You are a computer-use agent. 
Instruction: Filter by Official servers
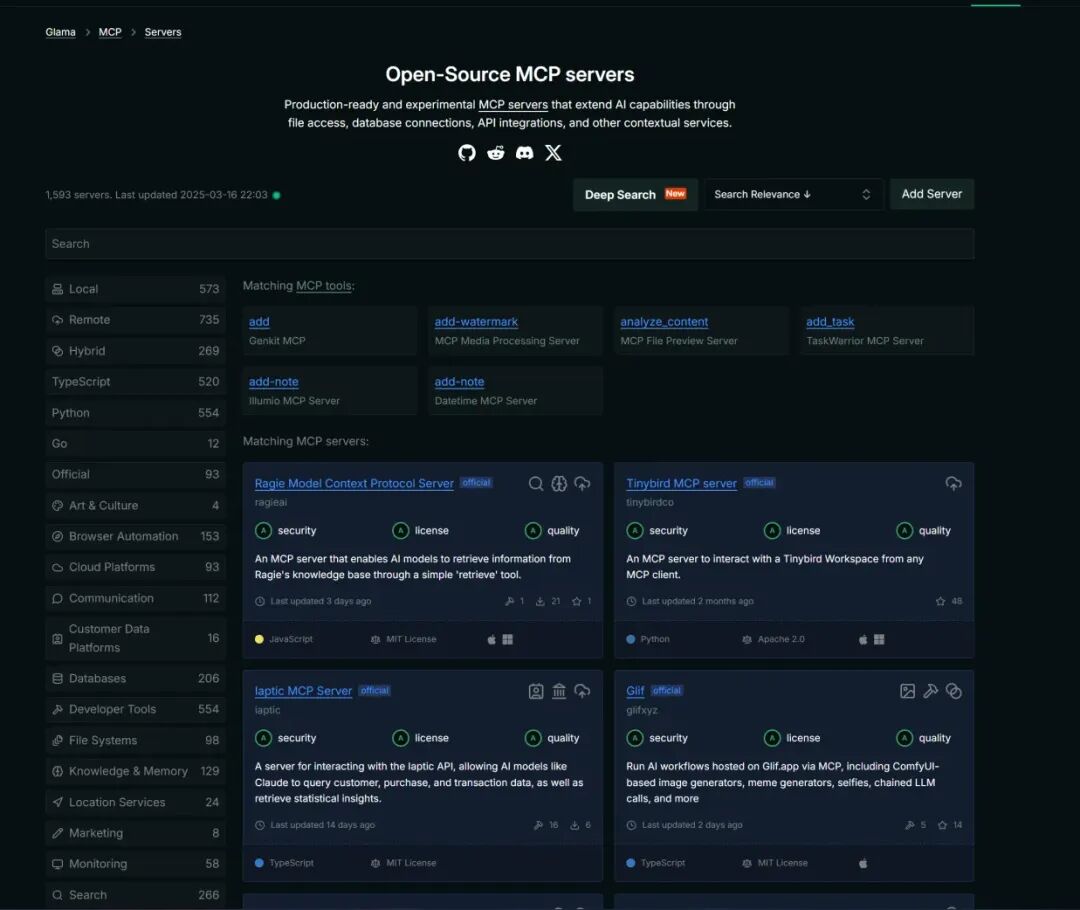136,474
